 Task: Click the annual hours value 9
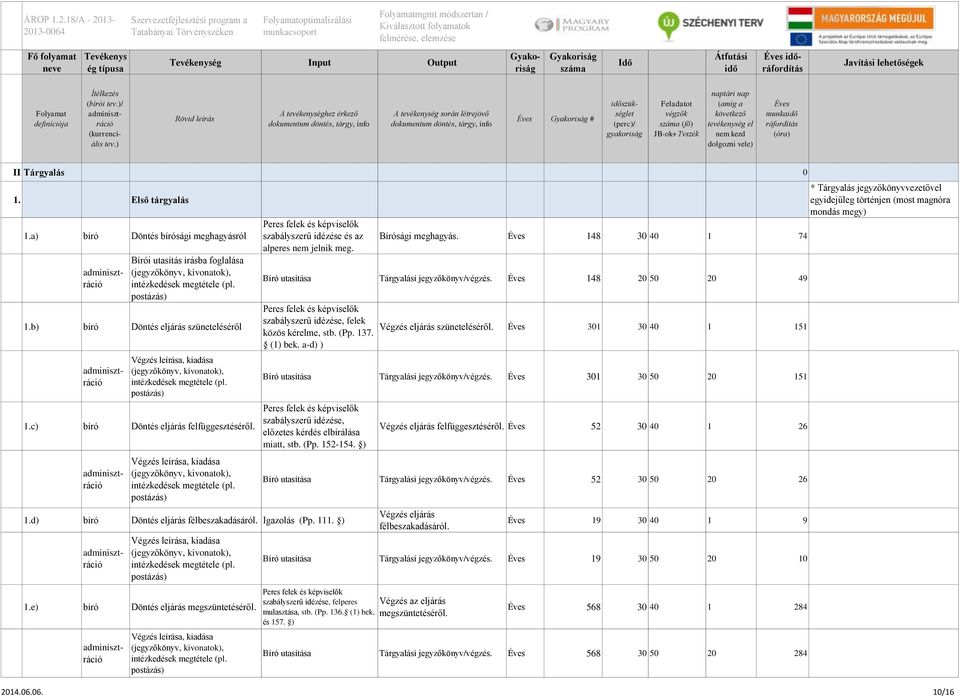point(804,520)
